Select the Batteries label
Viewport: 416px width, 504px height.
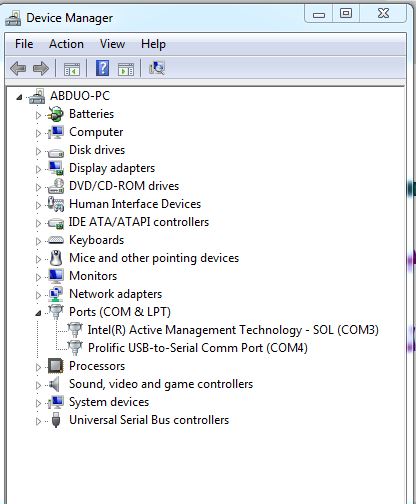coord(91,114)
